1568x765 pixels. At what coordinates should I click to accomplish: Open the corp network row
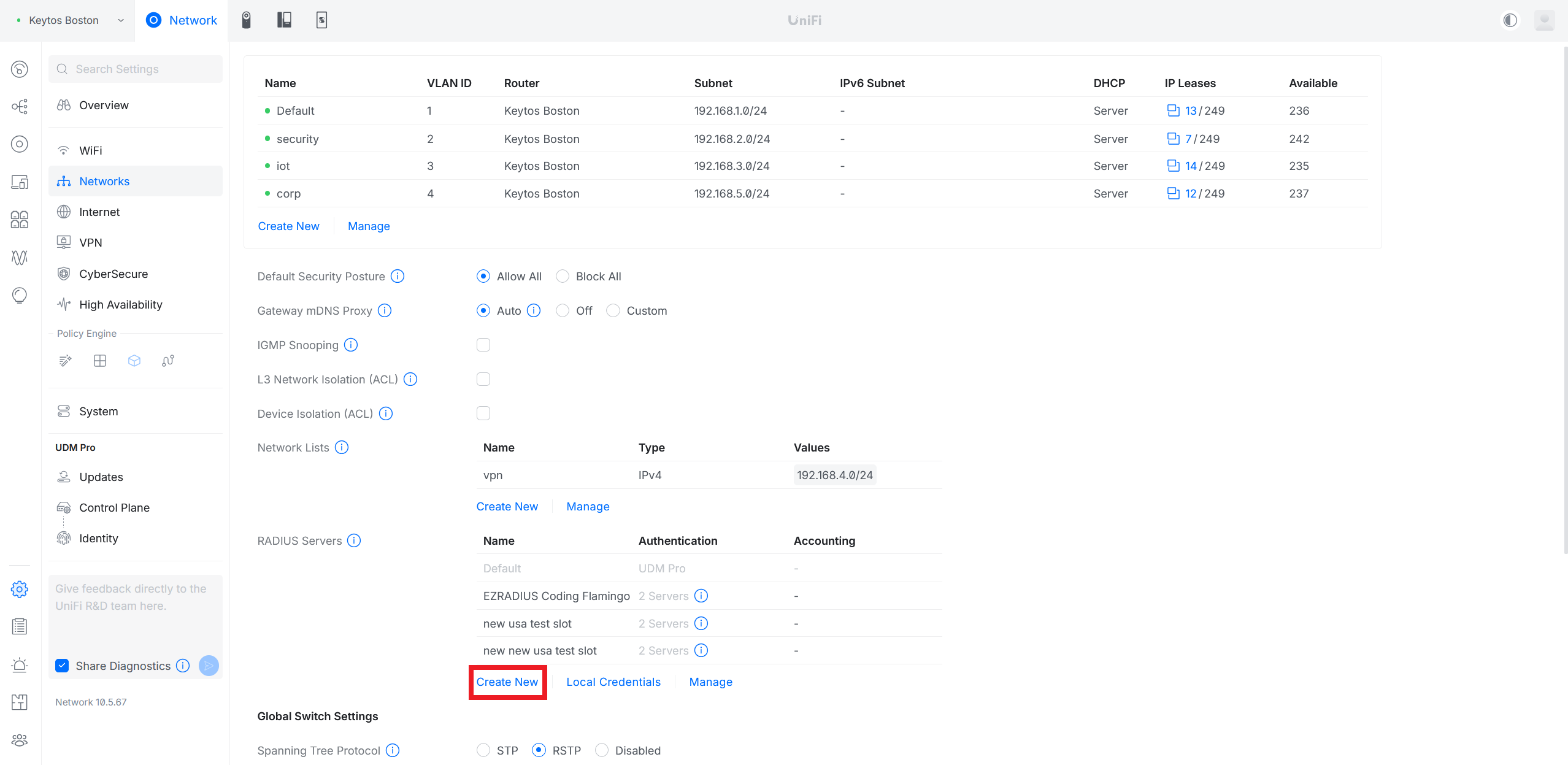click(x=813, y=193)
